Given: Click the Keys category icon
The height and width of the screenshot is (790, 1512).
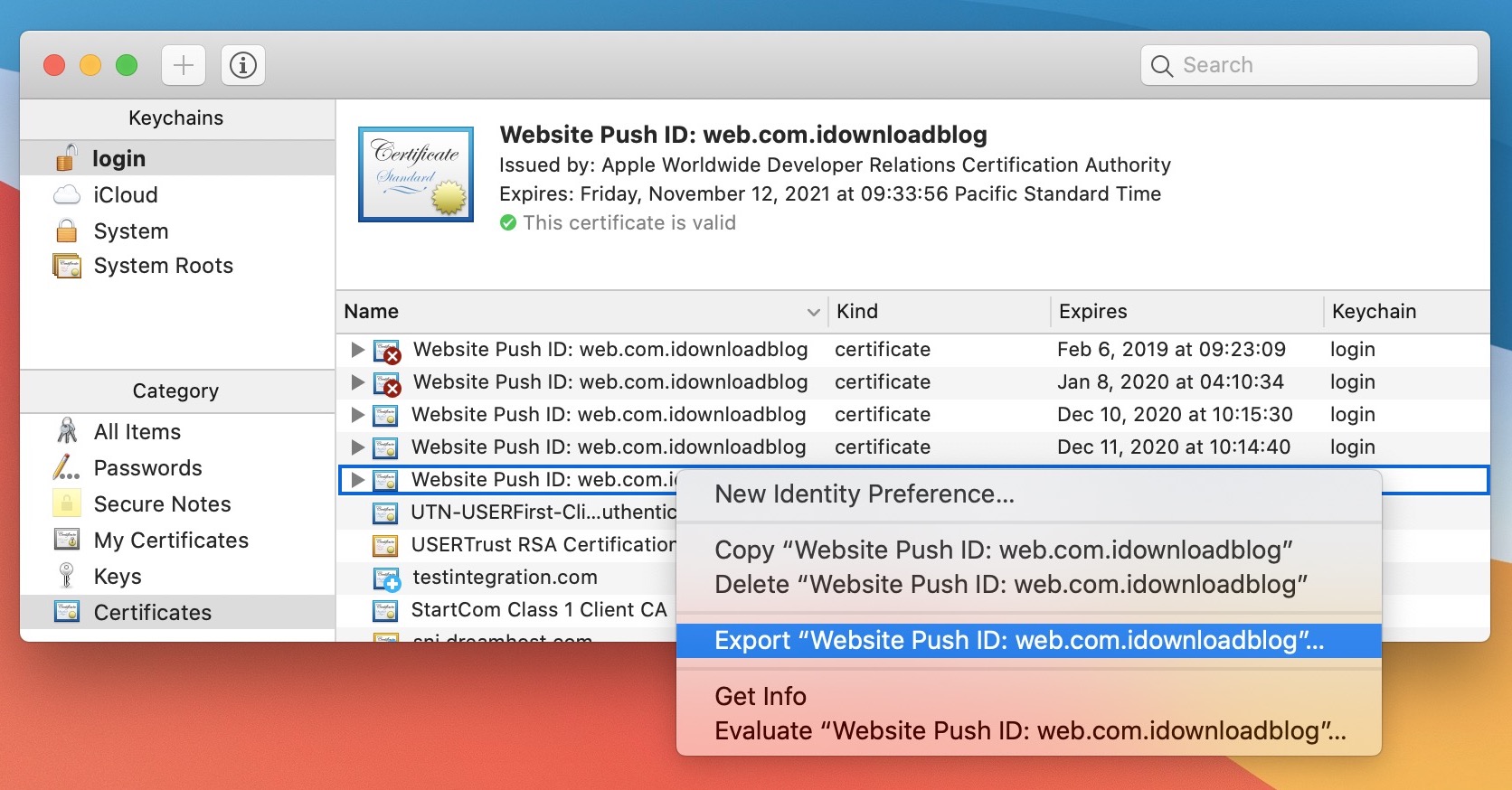Looking at the screenshot, I should pos(66,576).
